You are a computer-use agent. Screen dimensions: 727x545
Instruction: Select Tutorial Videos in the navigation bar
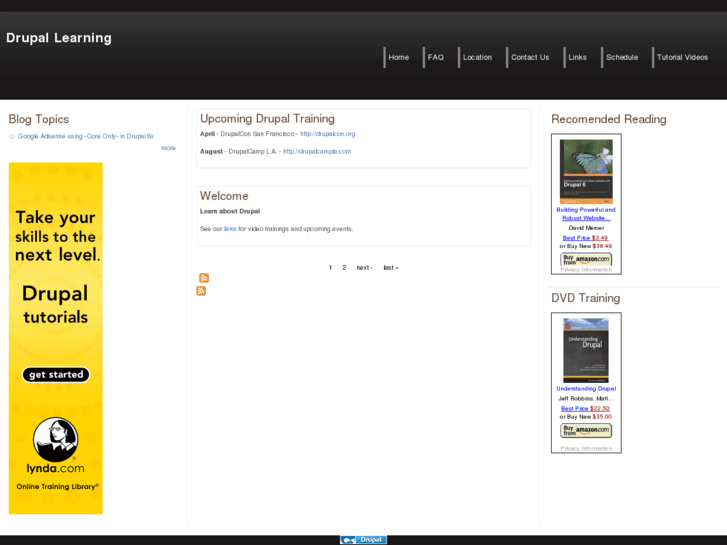[682, 57]
